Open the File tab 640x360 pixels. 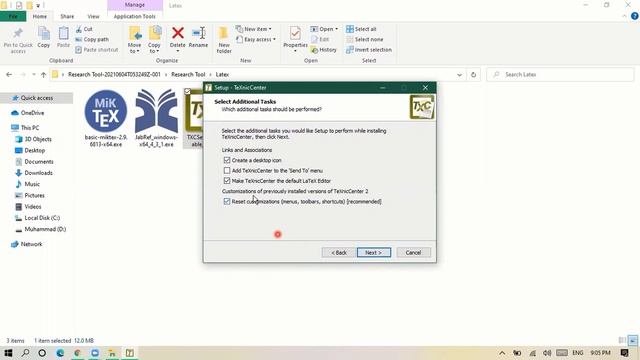click(13, 16)
